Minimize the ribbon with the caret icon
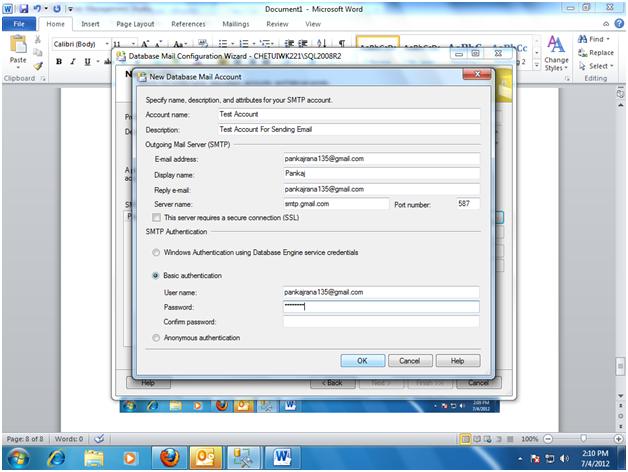This screenshot has height=472, width=628. pos(606,24)
